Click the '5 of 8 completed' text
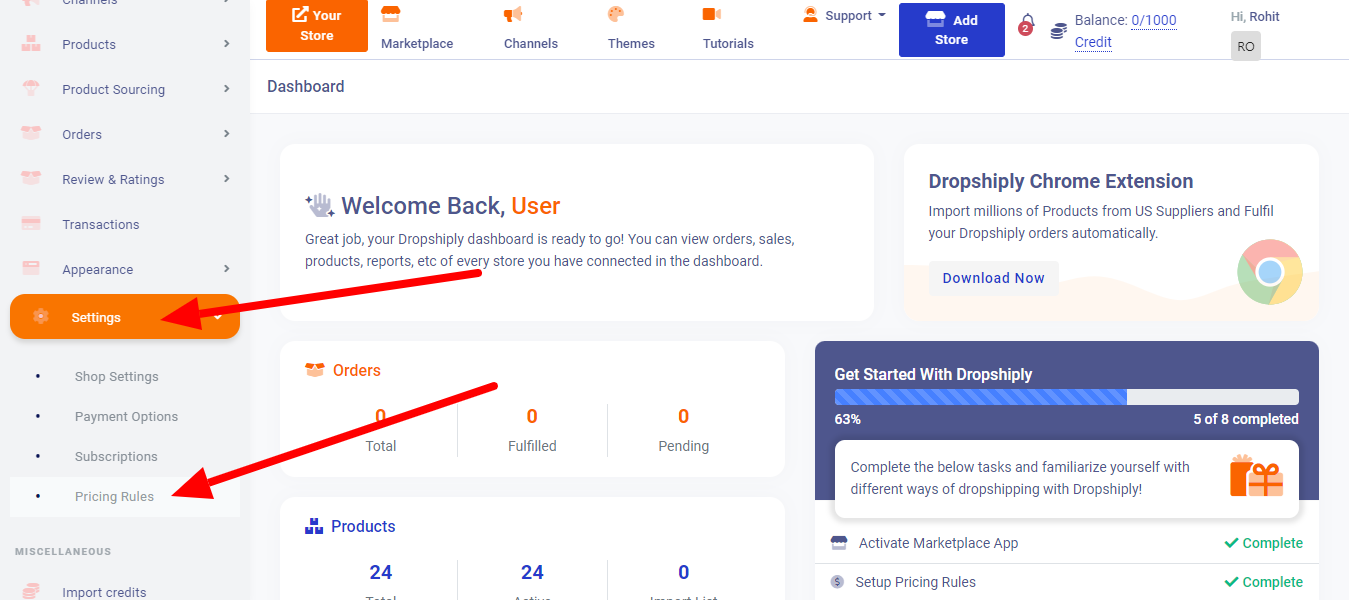This screenshot has height=600, width=1349. [1246, 419]
